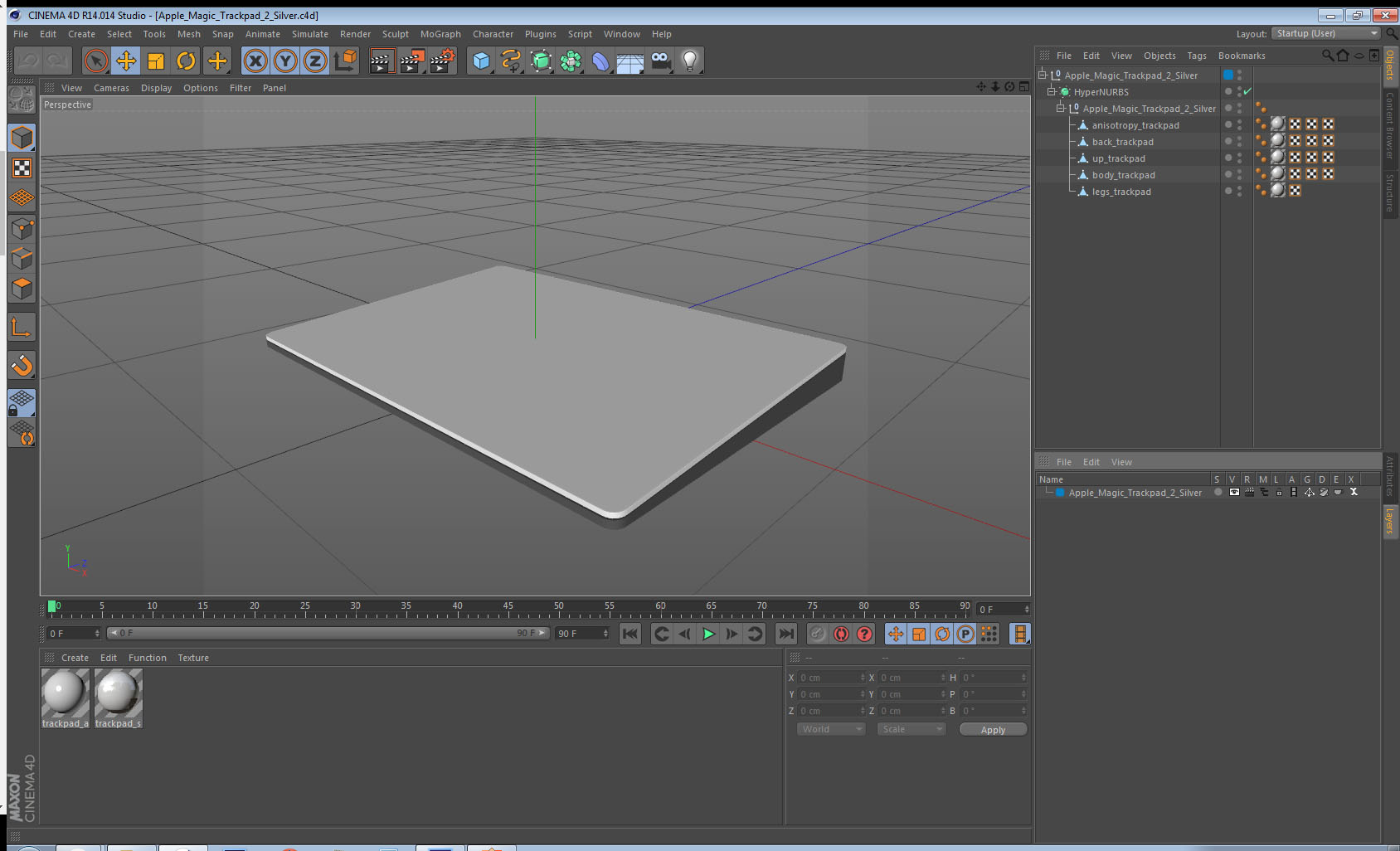Render to Picture Viewer
The image size is (1400, 851).
(412, 61)
